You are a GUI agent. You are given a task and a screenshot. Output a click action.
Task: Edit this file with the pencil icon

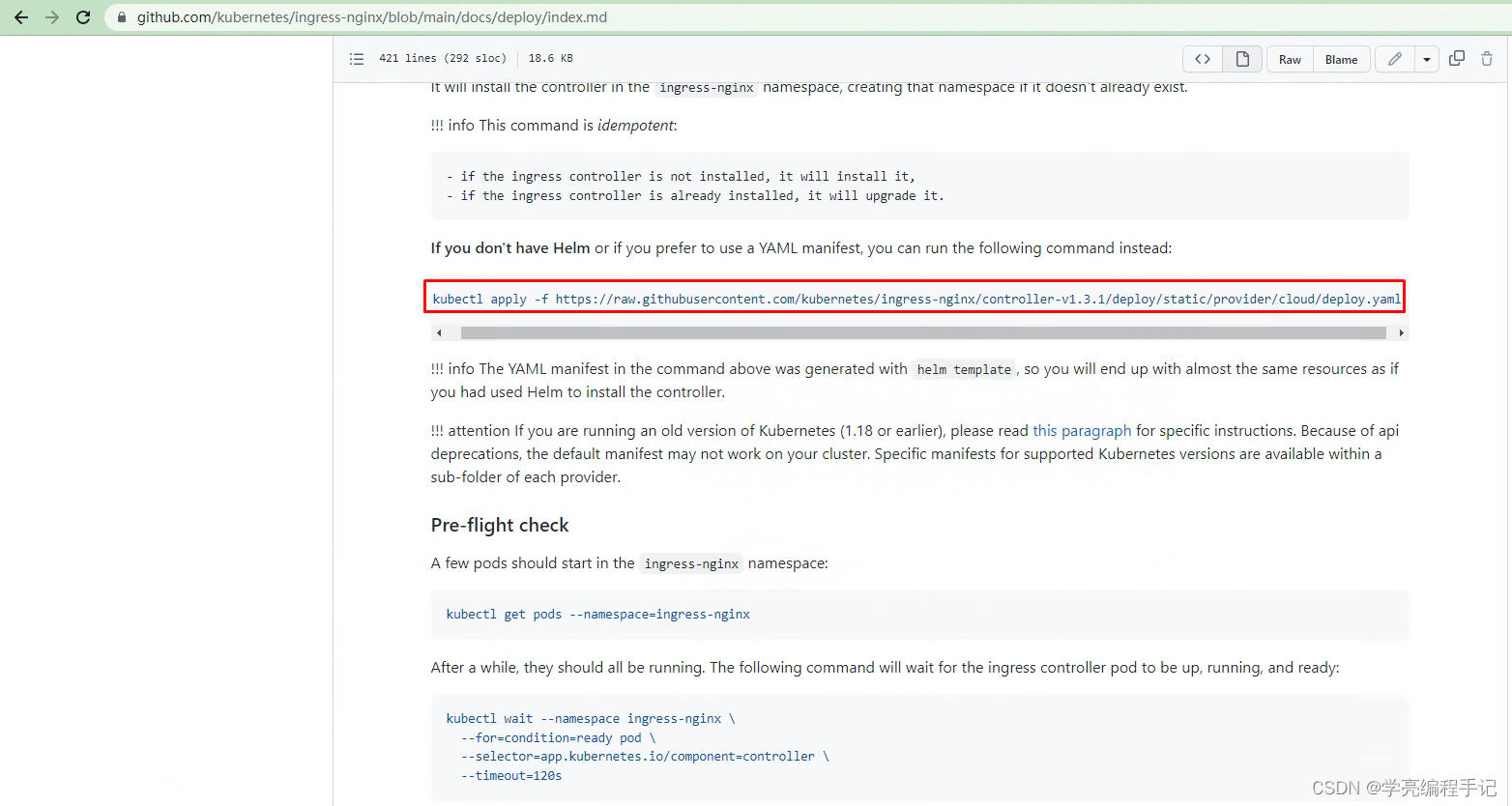click(x=1394, y=59)
